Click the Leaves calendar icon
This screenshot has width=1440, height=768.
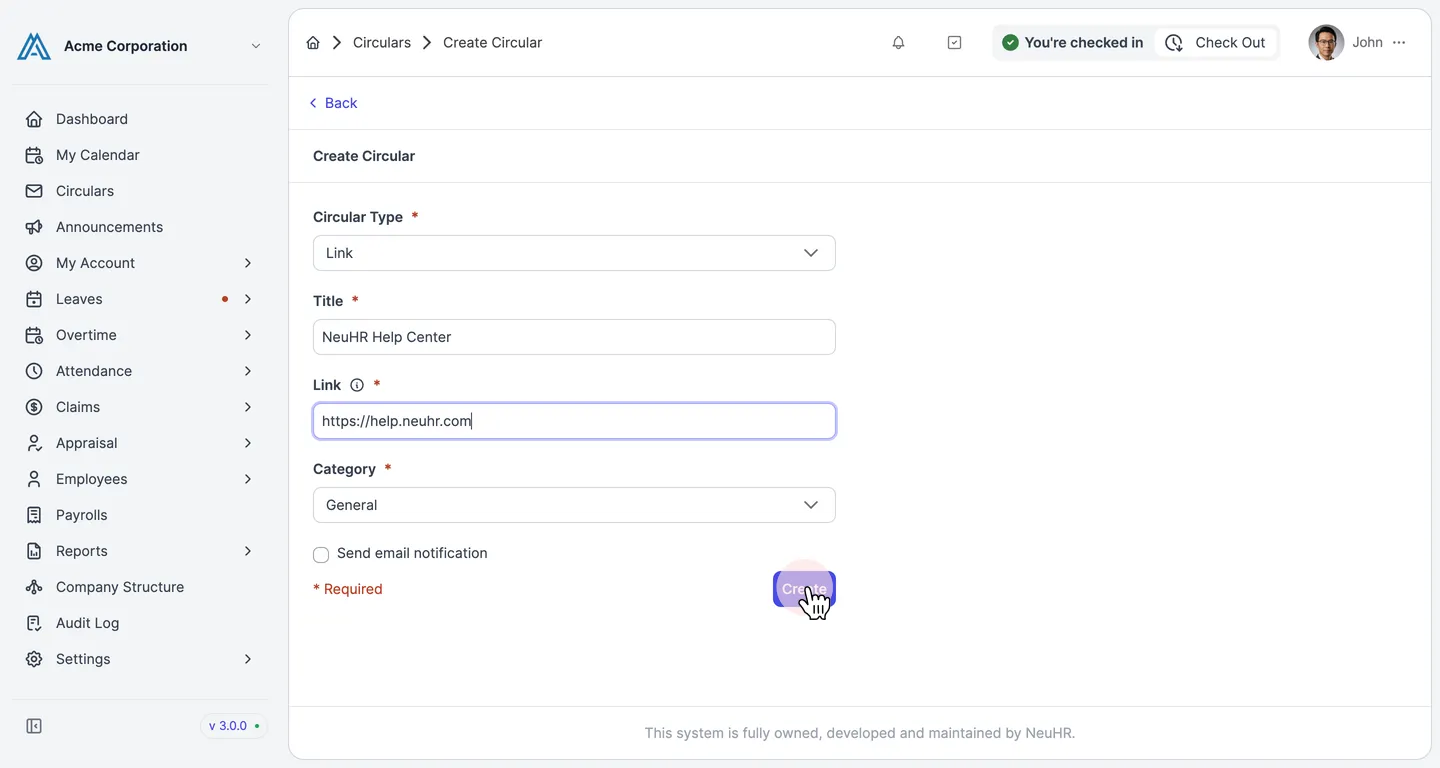click(x=34, y=299)
